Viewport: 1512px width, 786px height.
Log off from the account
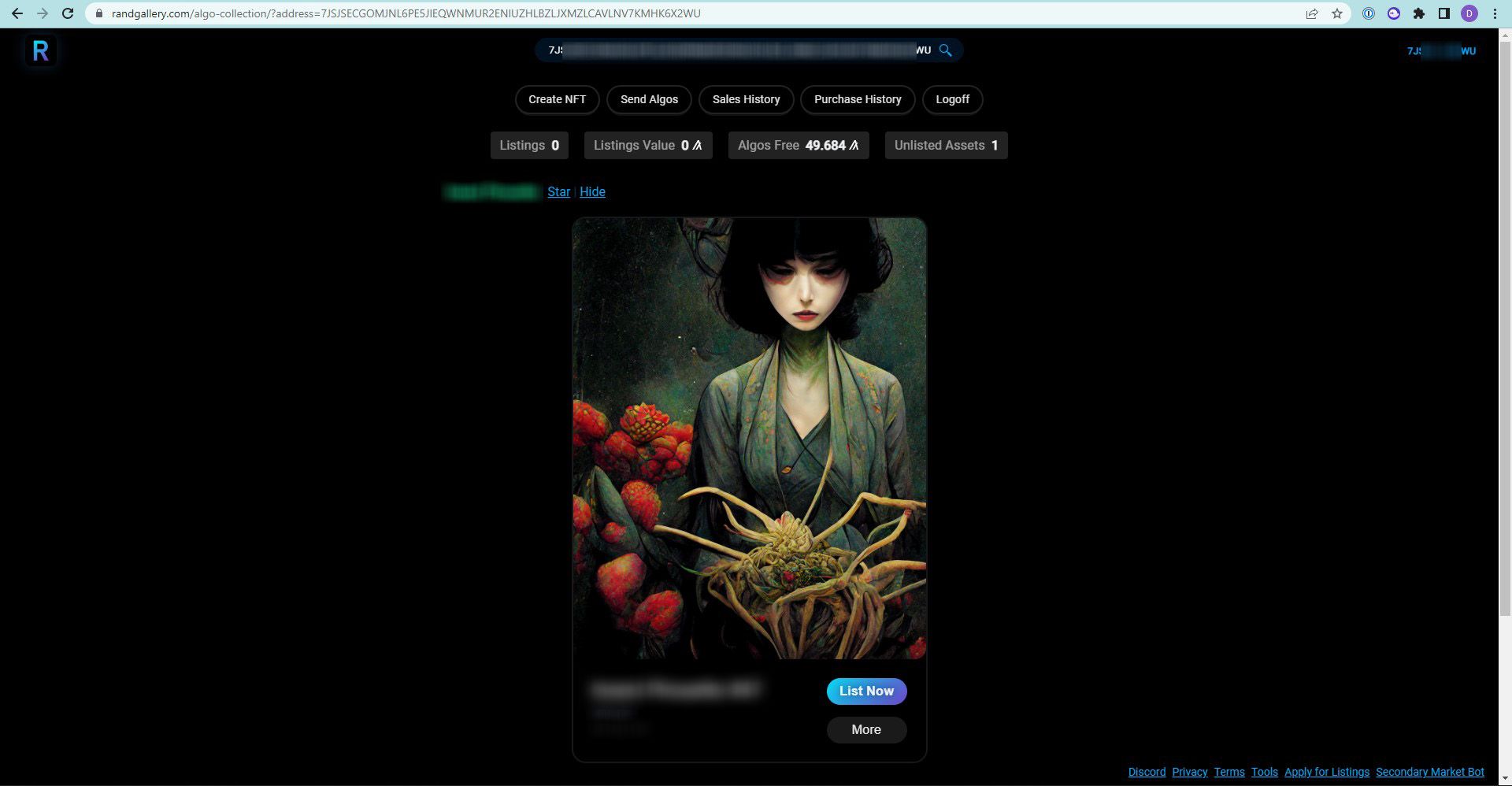[952, 99]
